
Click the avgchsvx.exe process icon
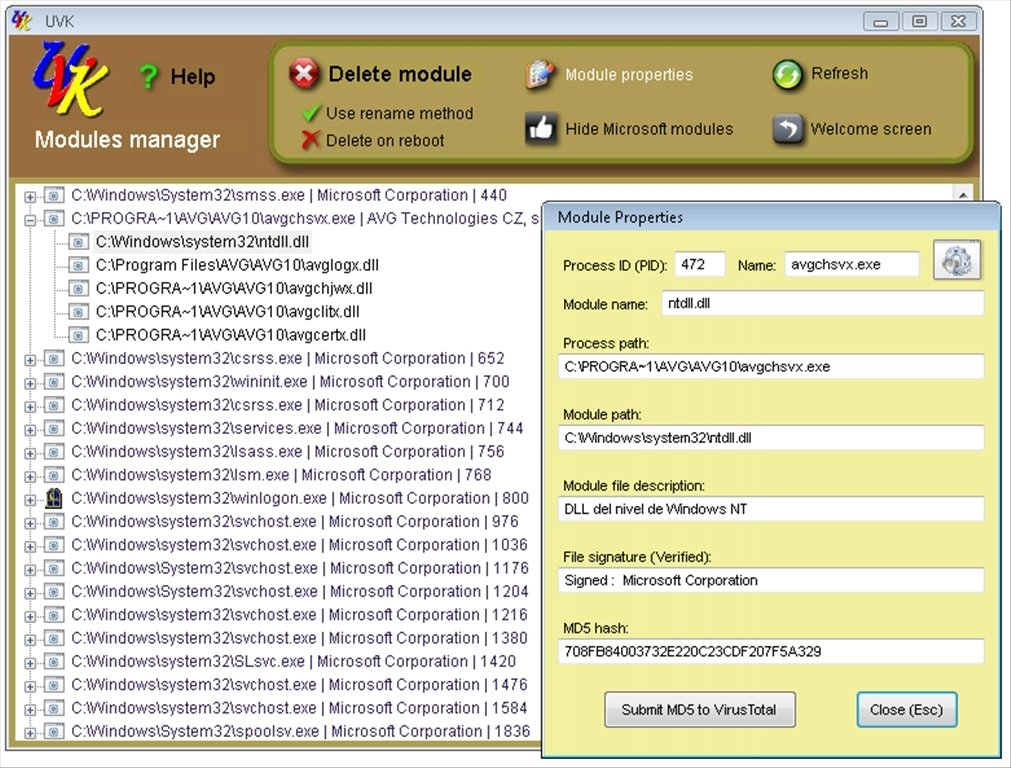pos(54,219)
